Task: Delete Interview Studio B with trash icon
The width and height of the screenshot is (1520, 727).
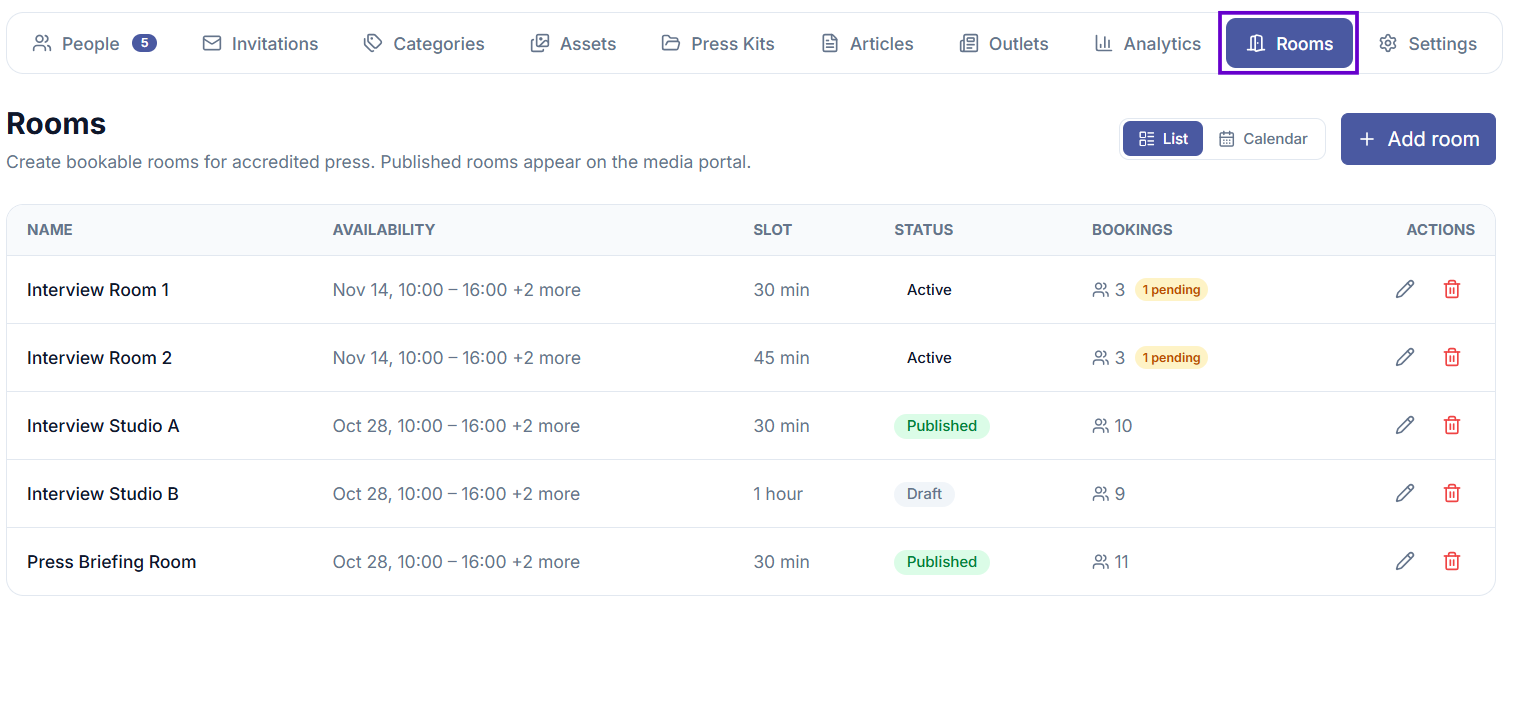Action: click(x=1452, y=493)
